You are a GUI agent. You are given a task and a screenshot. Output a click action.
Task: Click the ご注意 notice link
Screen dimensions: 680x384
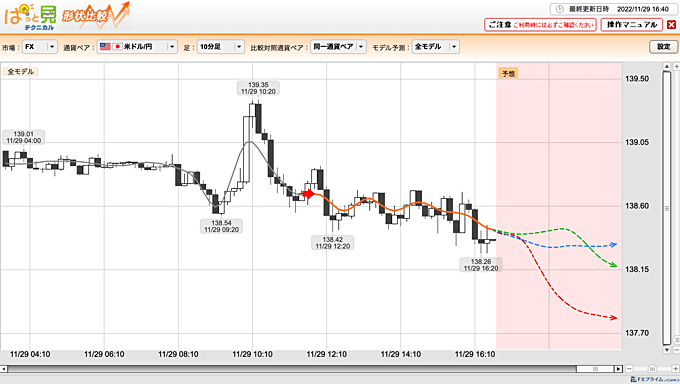540,25
